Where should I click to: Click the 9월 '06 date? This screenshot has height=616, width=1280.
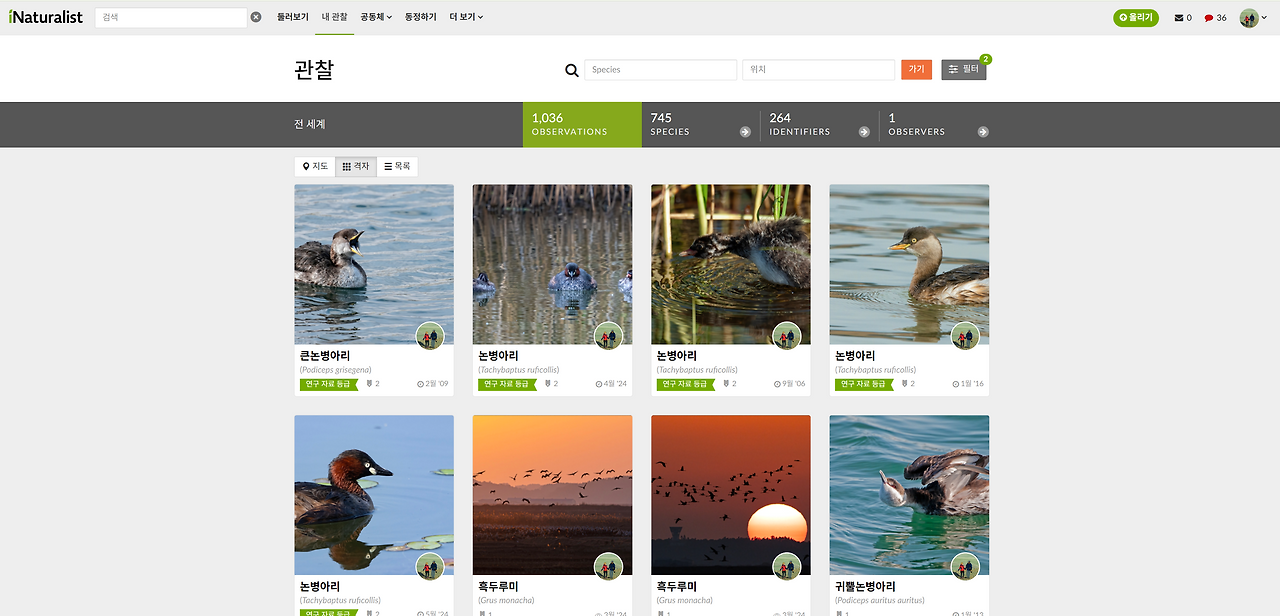click(790, 384)
